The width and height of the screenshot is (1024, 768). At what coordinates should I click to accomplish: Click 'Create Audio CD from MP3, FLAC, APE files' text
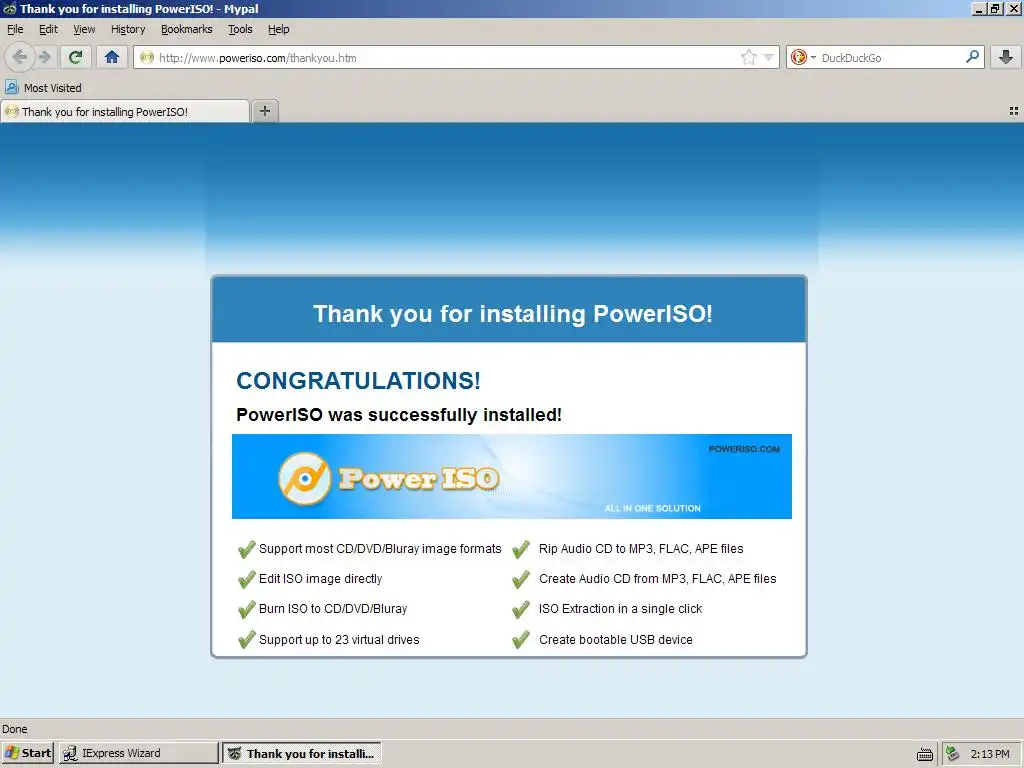click(x=658, y=579)
